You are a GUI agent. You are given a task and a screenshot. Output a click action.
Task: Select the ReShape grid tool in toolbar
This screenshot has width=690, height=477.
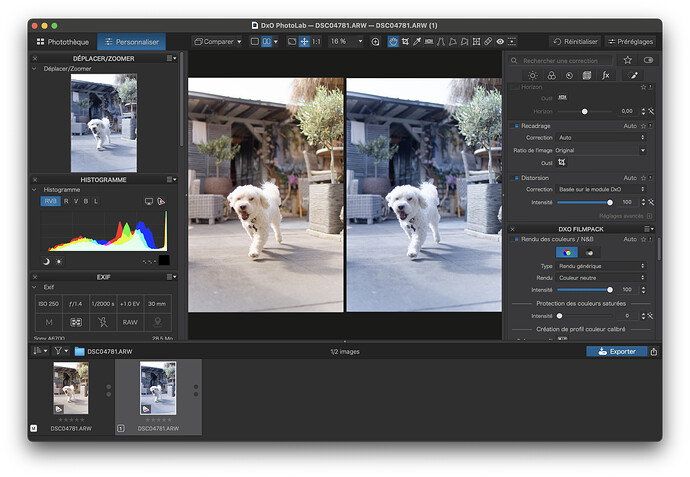tap(476, 41)
